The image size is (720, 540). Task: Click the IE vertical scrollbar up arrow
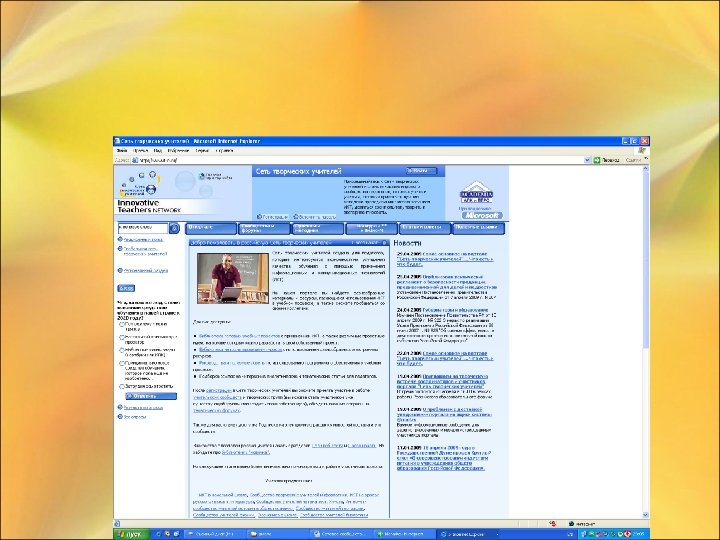coord(646,169)
